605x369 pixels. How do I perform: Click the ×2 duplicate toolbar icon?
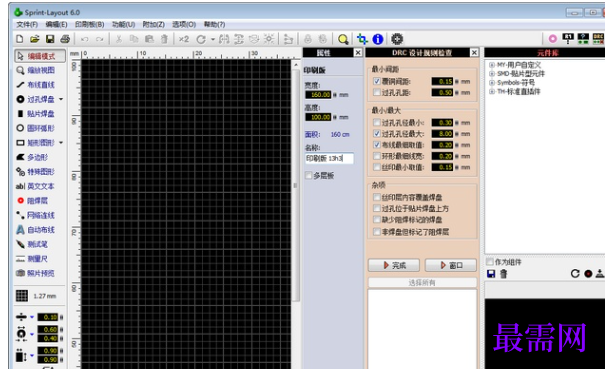pos(184,39)
